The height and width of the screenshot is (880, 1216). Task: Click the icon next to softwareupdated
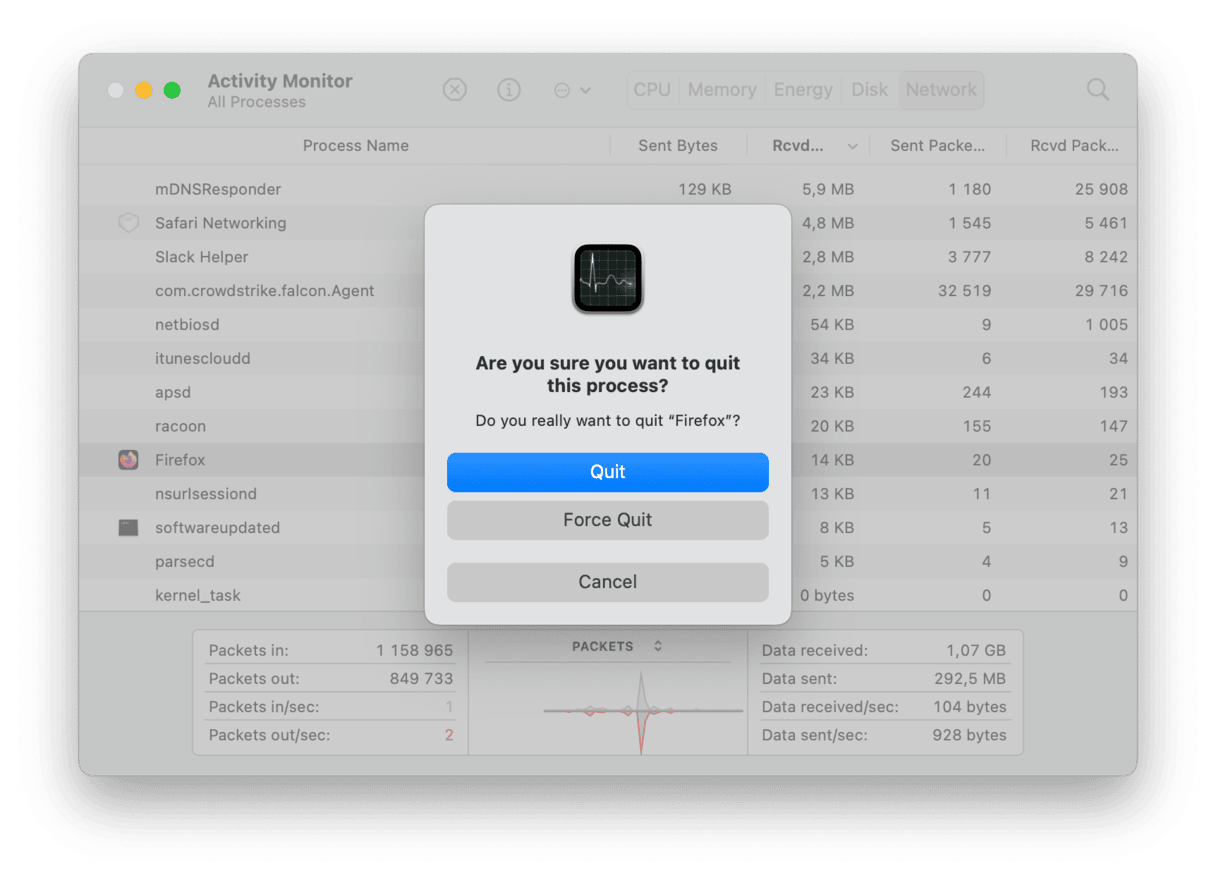pos(127,527)
